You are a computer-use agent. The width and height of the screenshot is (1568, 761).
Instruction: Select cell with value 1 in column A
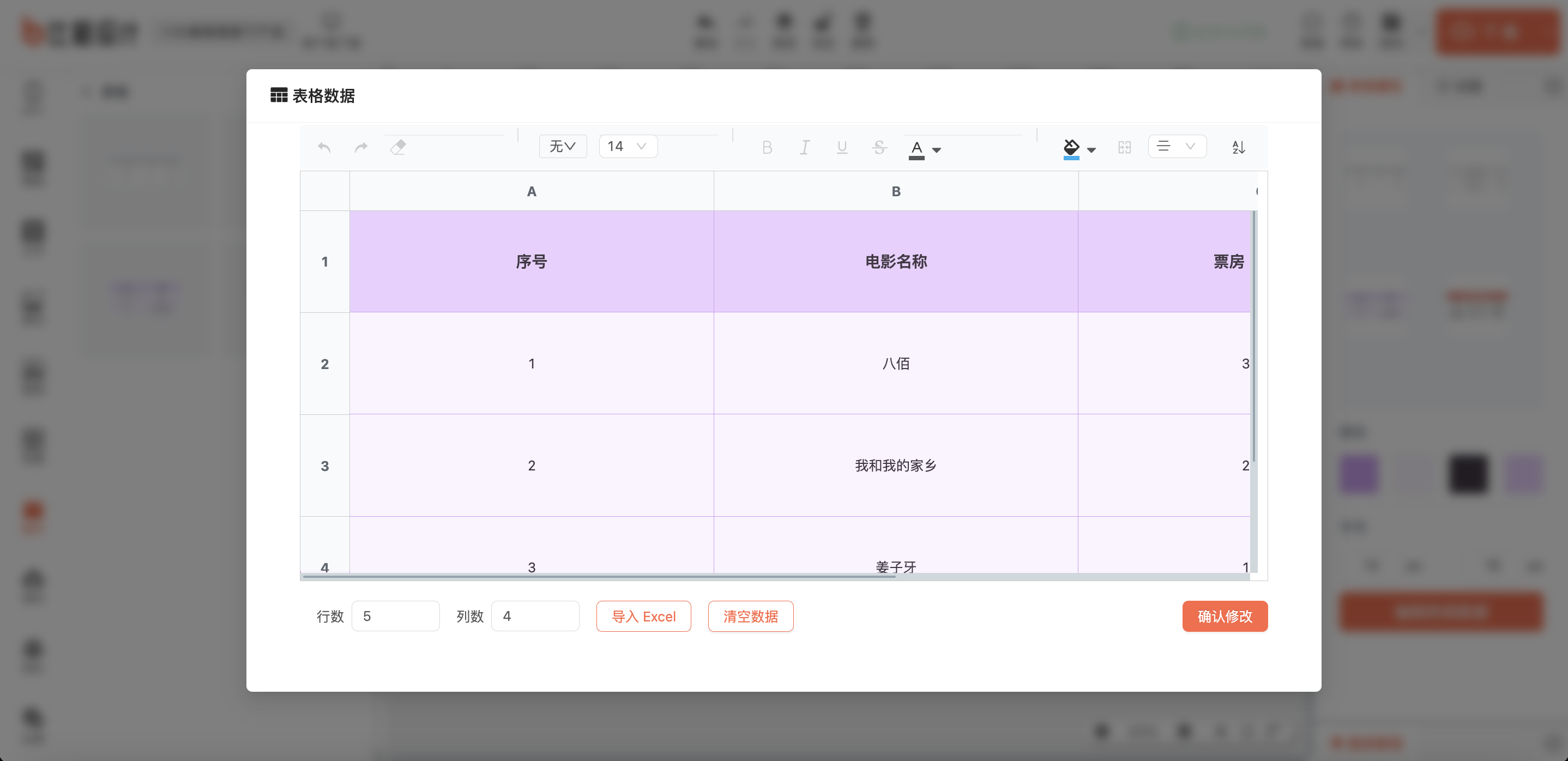coord(532,364)
